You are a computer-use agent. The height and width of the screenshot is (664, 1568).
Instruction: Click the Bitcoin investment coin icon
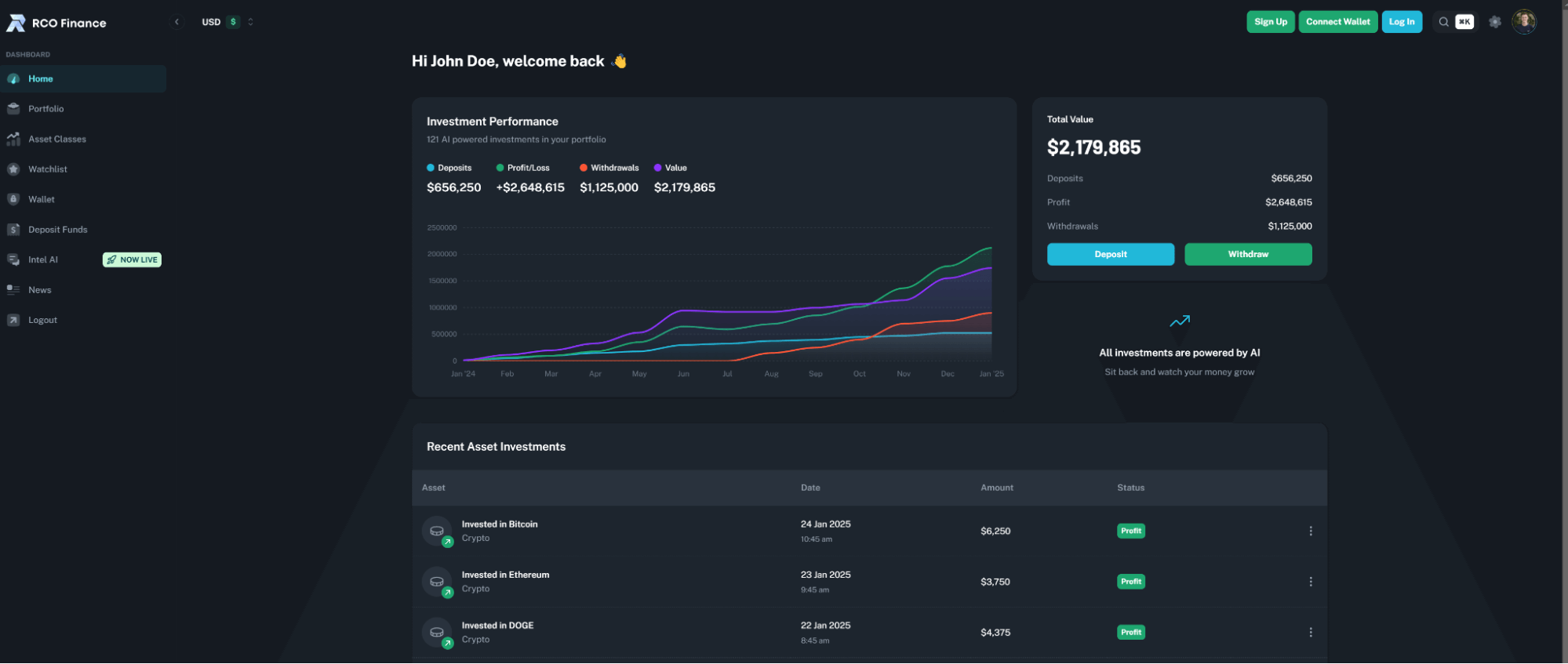(437, 532)
